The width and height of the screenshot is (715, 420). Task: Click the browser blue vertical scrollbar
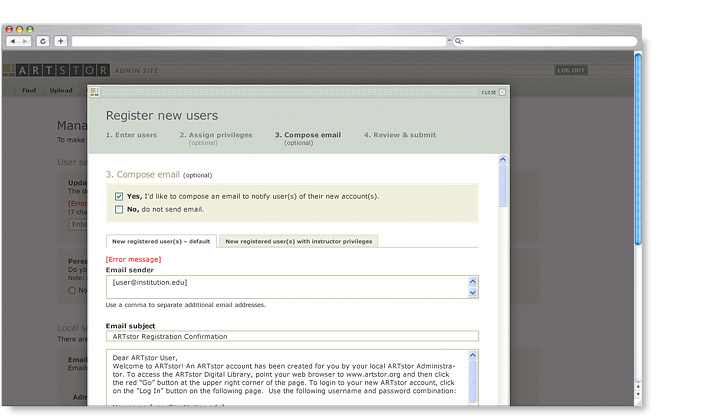(638, 149)
